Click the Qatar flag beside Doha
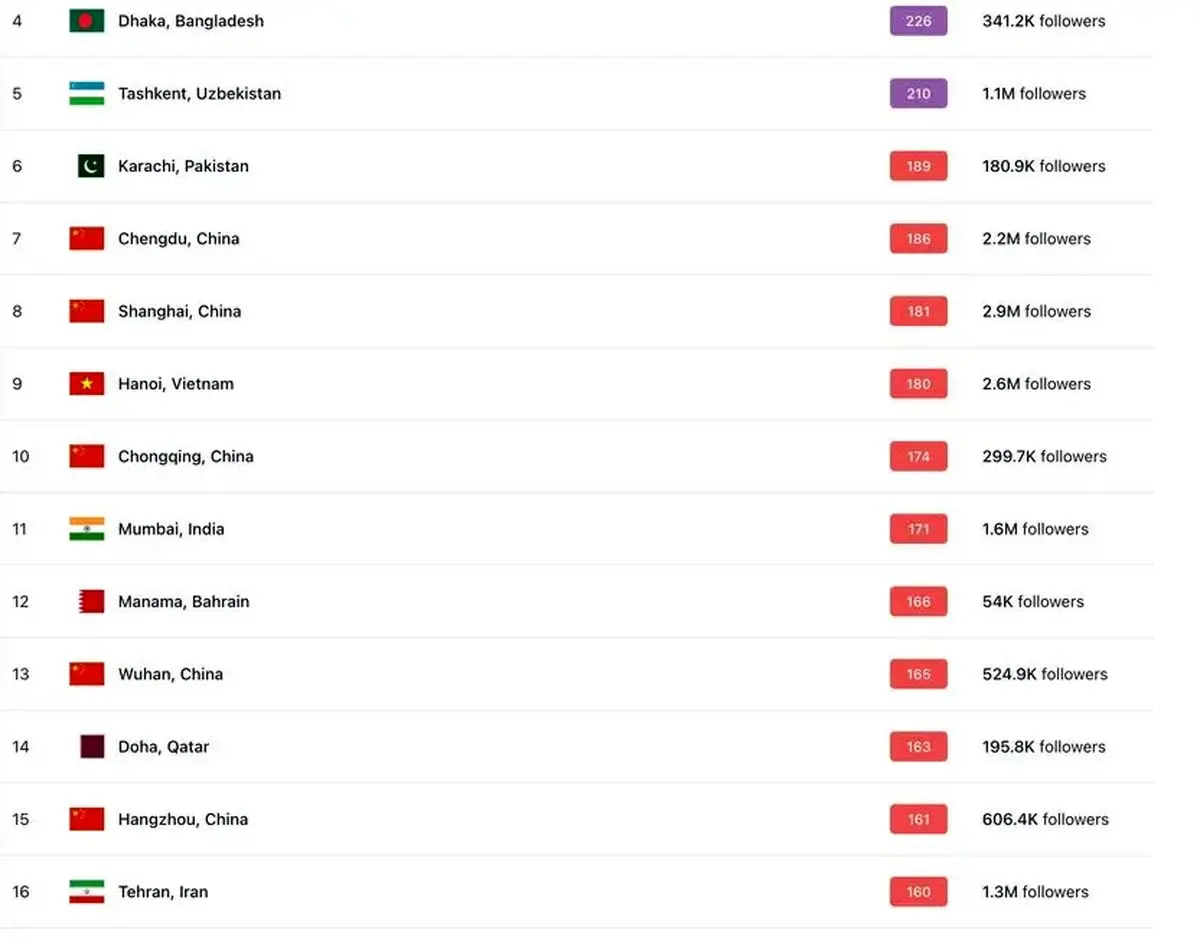 point(92,747)
